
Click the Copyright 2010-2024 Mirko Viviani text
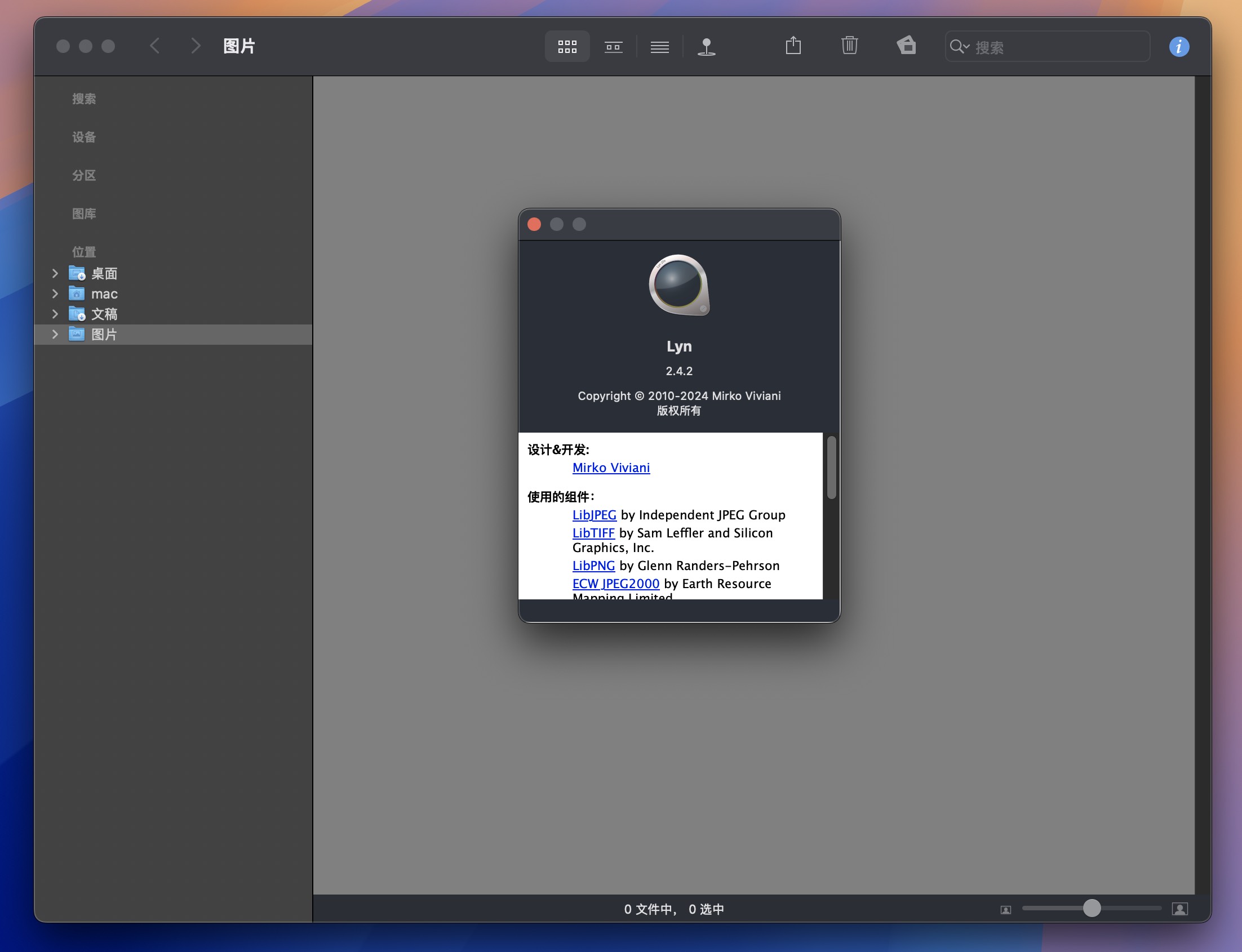pyautogui.click(x=679, y=396)
